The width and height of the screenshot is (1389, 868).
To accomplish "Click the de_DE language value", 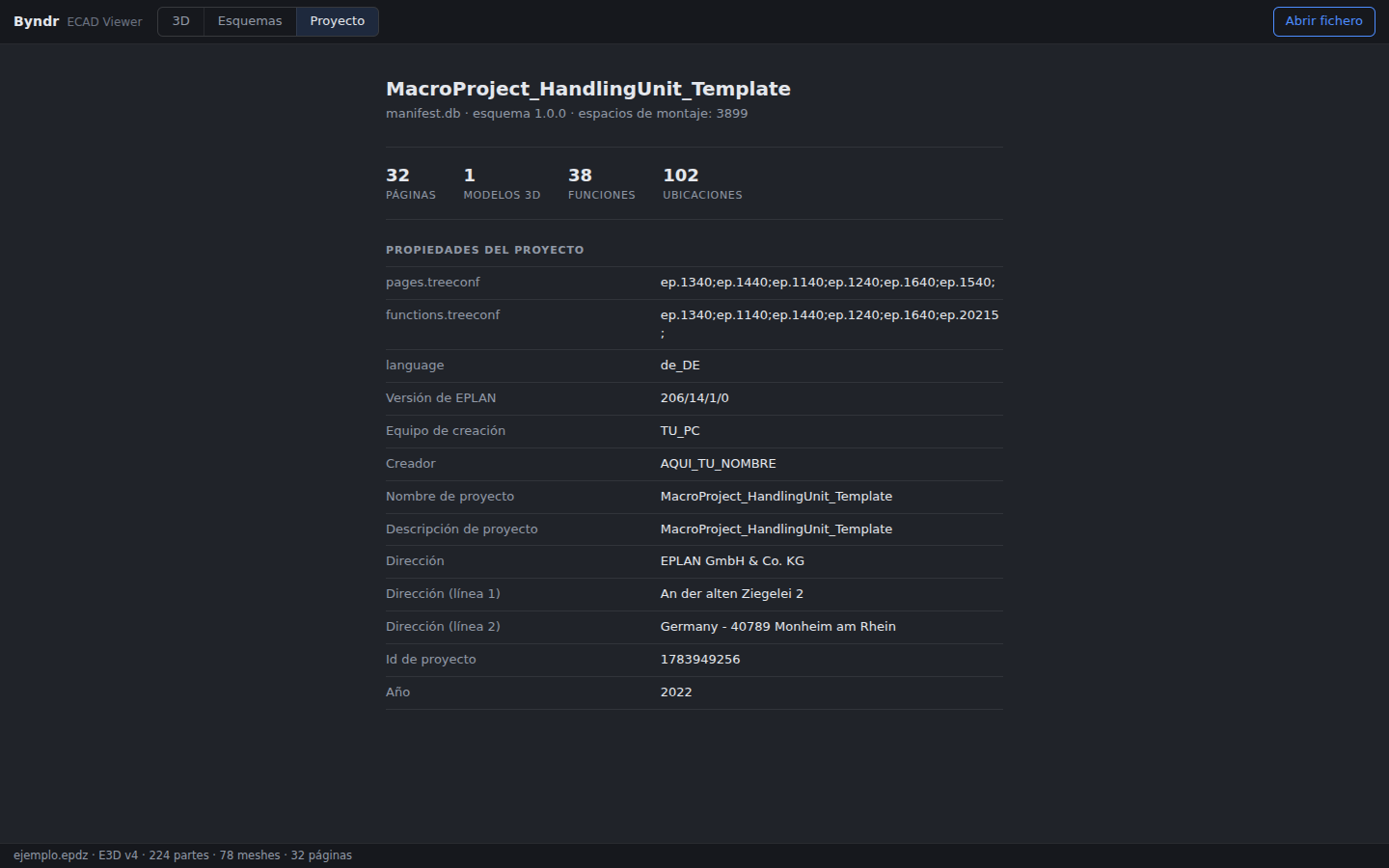I will click(680, 366).
